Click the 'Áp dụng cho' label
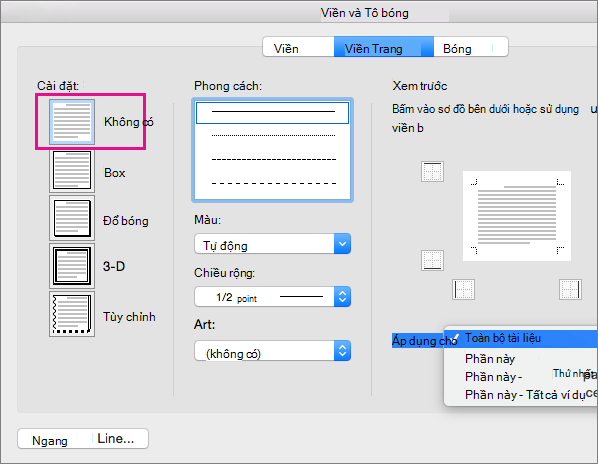598x464 pixels. coord(424,340)
